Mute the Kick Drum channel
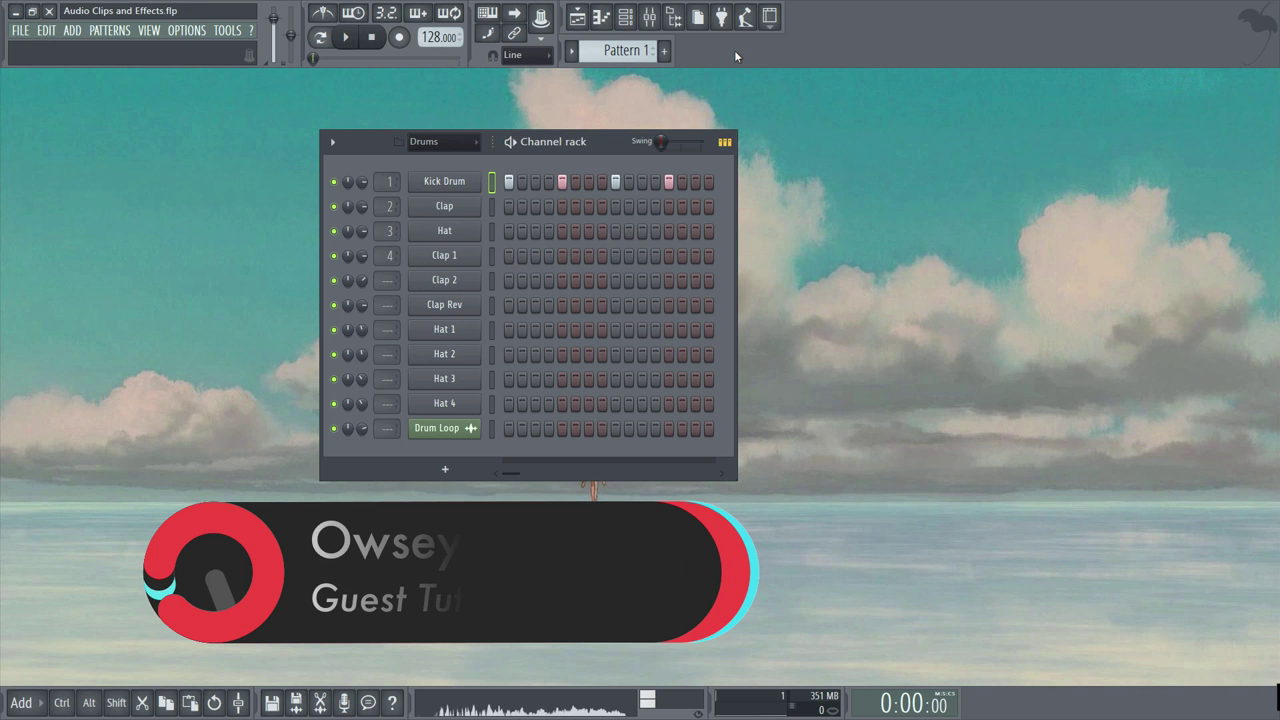 334,182
